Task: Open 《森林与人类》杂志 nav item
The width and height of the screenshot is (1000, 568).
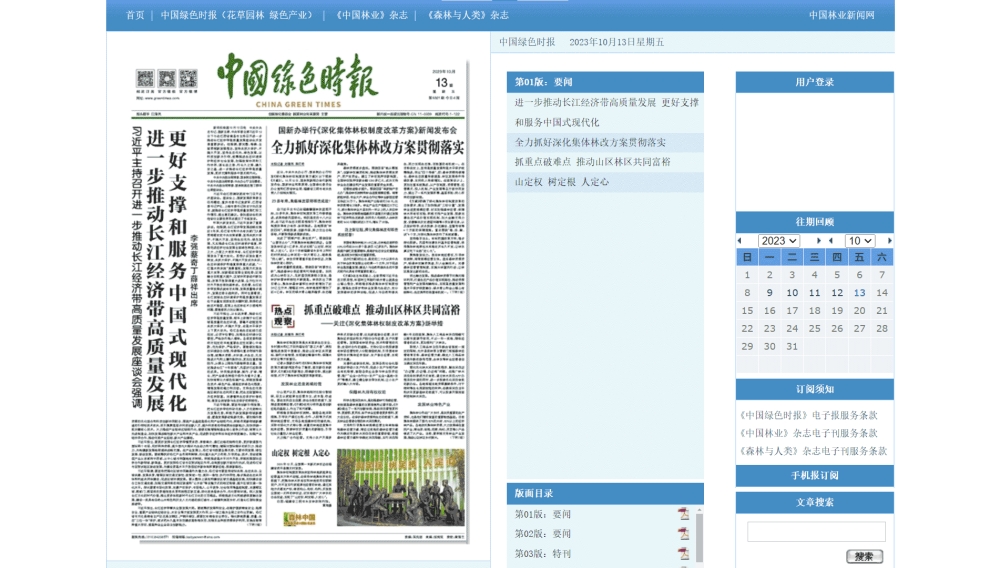Action: 467,15
